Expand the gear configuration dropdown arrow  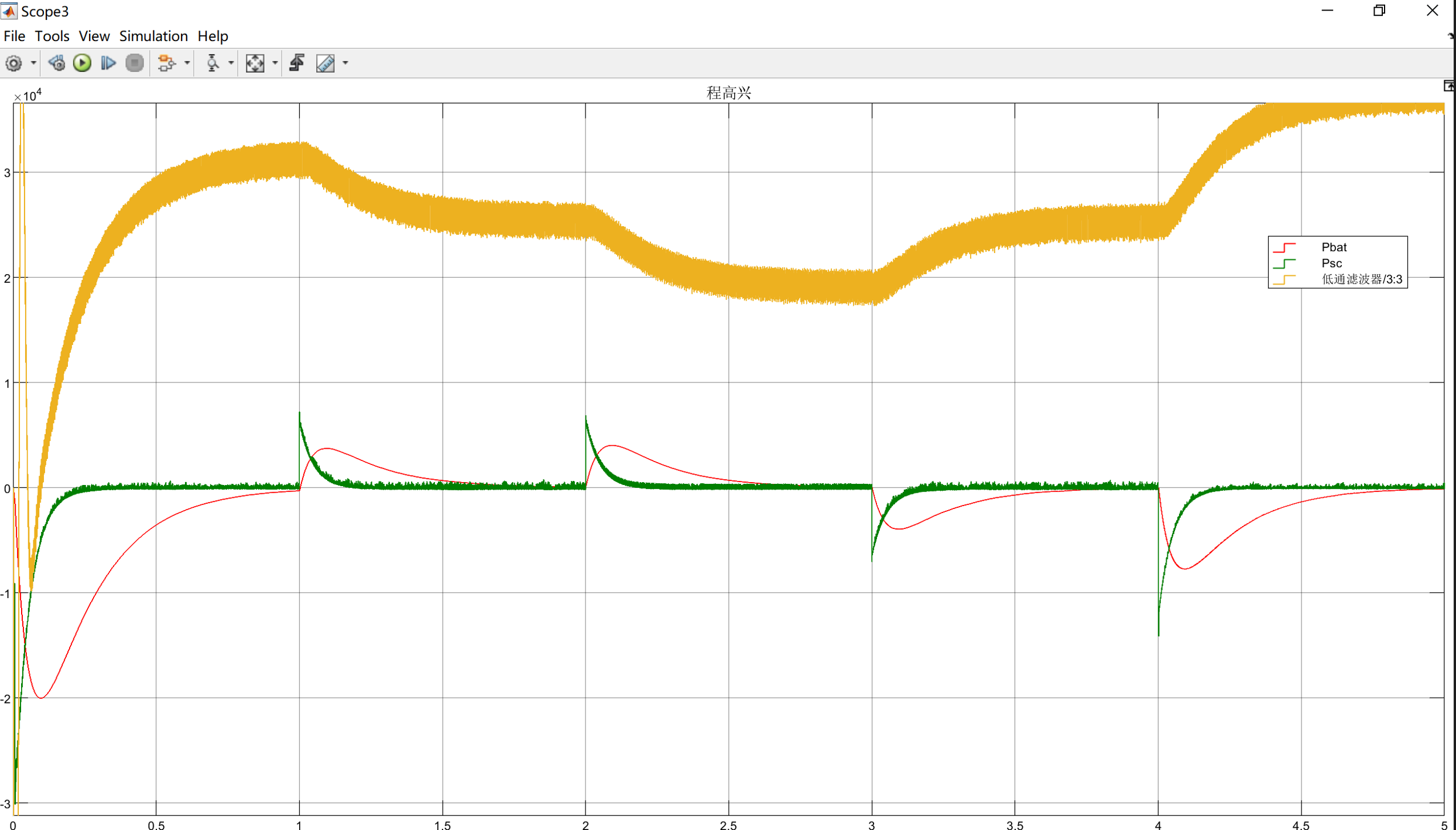33,63
